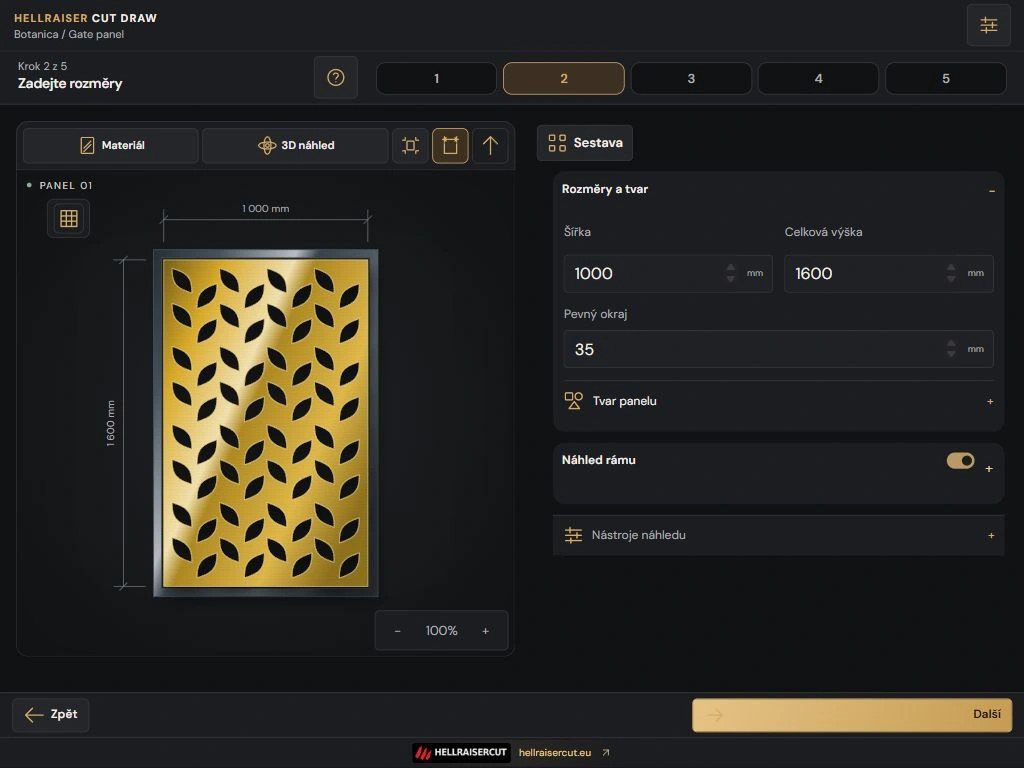Switch to step 4

(818, 78)
